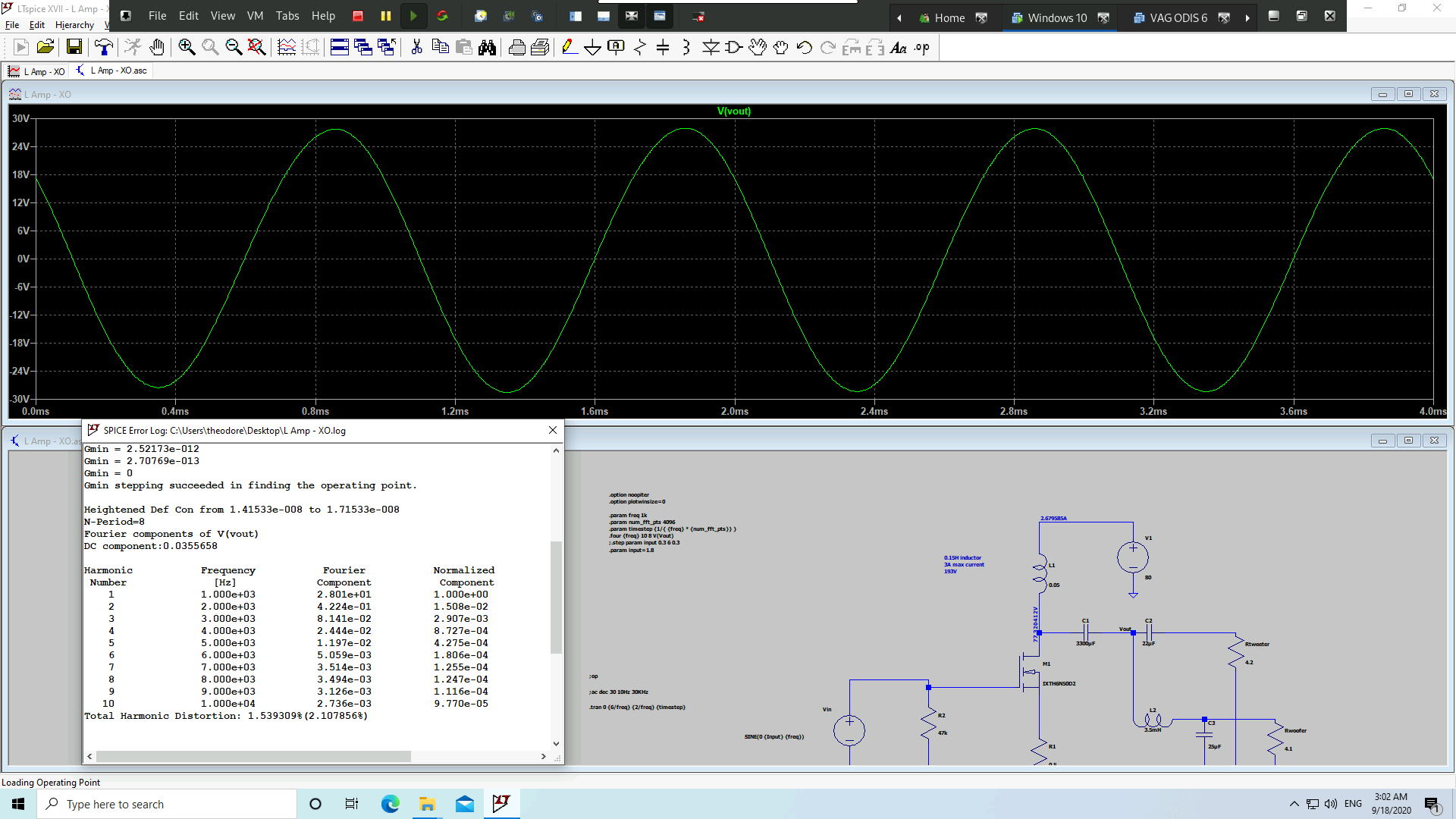1456x819 pixels.
Task: Open the Control Panel hammer icon
Action: [x=104, y=48]
